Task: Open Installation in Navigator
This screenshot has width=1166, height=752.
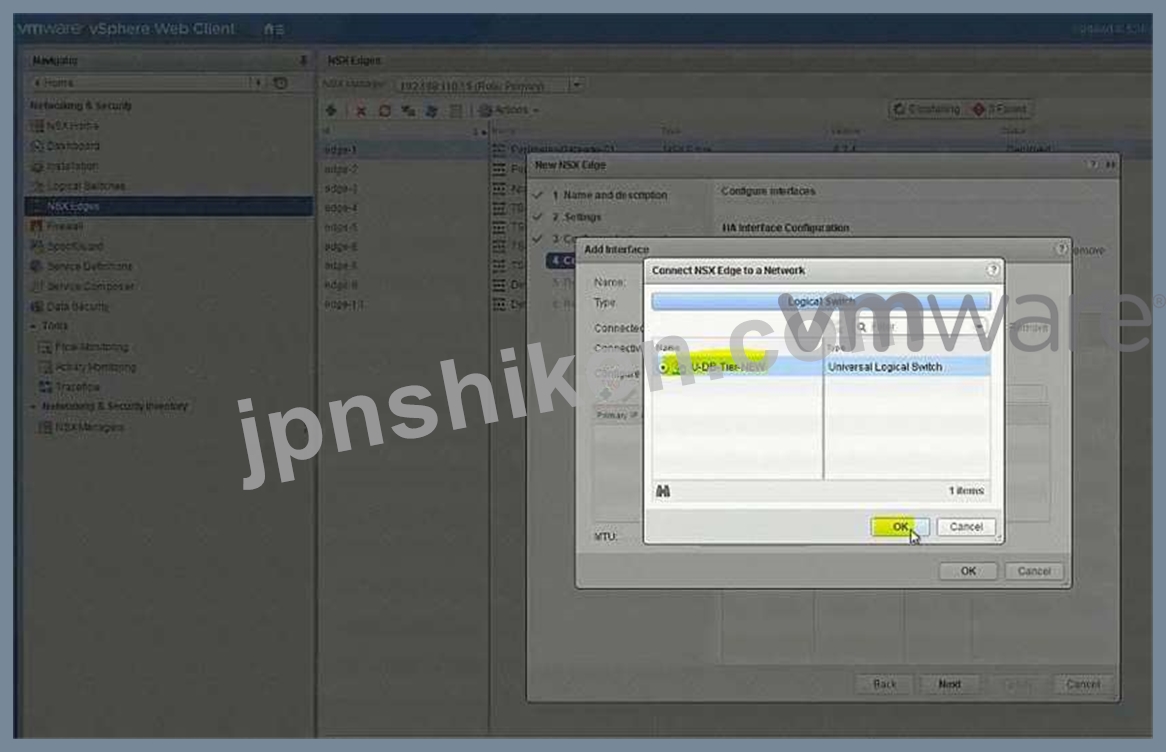Action: tap(71, 166)
